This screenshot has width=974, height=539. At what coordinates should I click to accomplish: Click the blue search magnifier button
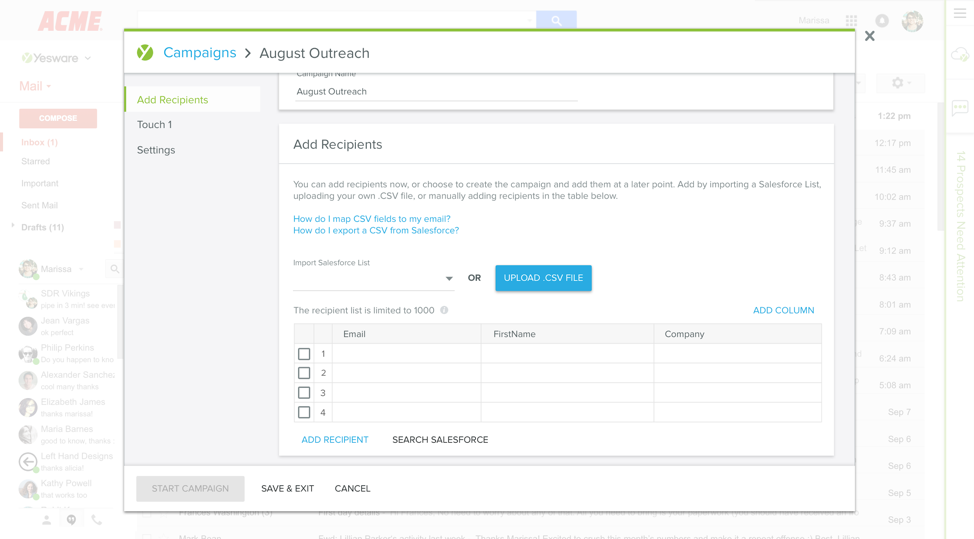556,20
